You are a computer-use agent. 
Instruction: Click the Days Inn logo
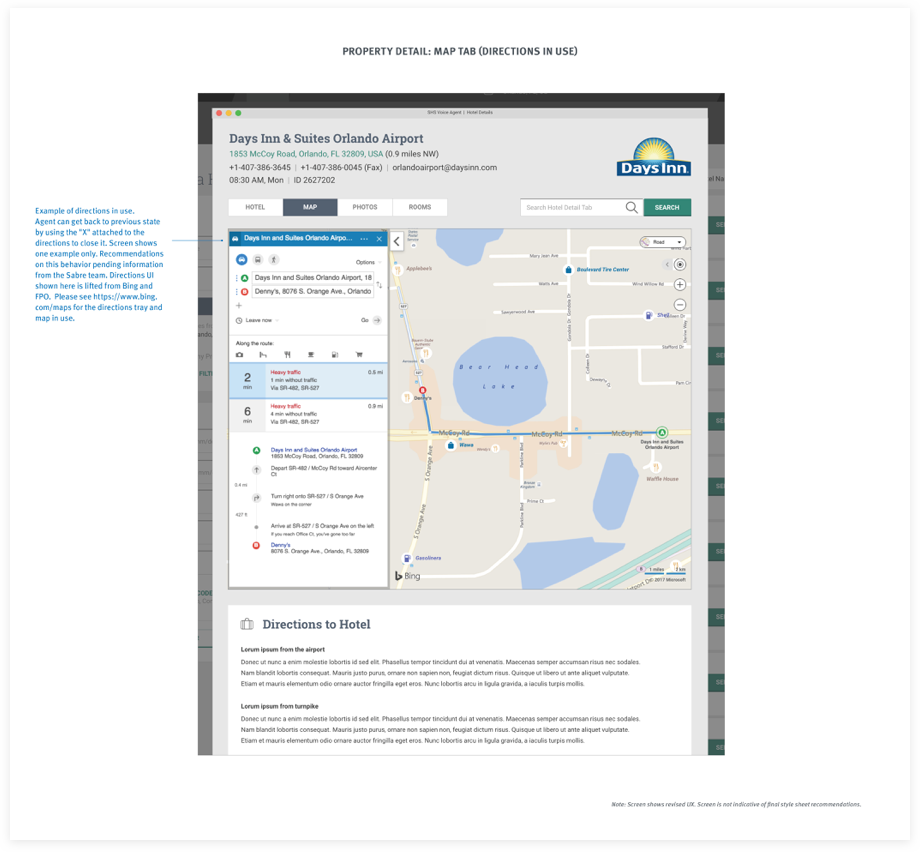click(654, 157)
